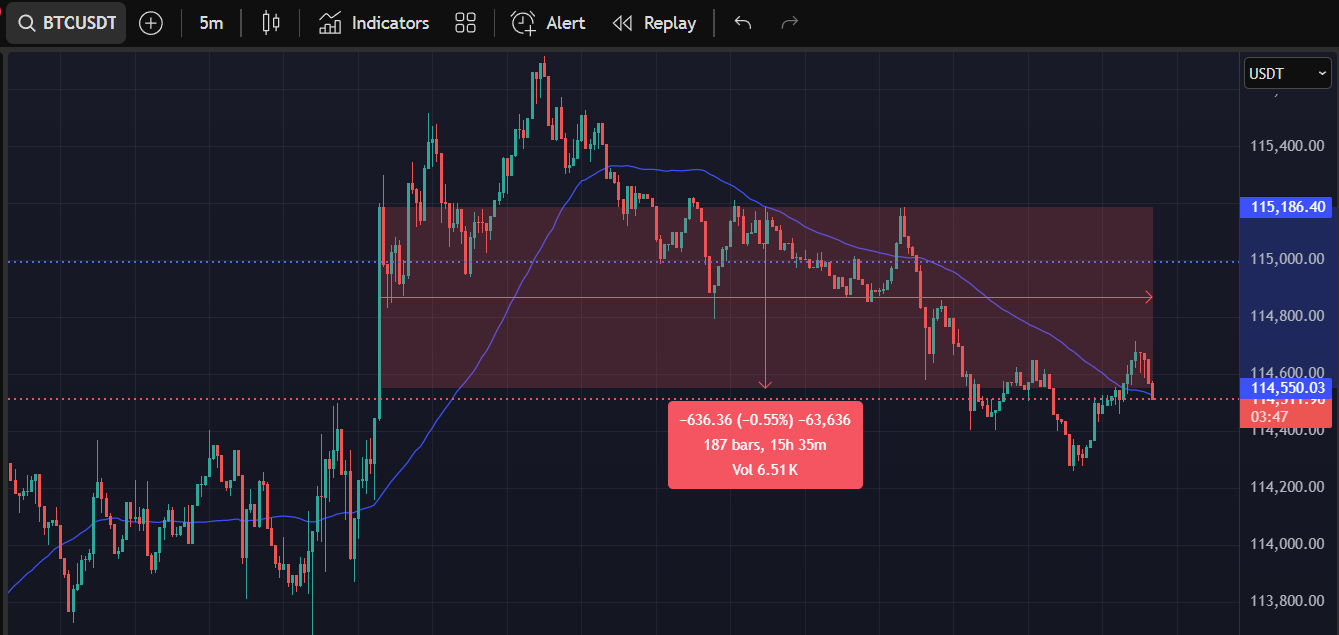Open the Indicators dialog
Screen dimensions: 1339x635
point(374,23)
